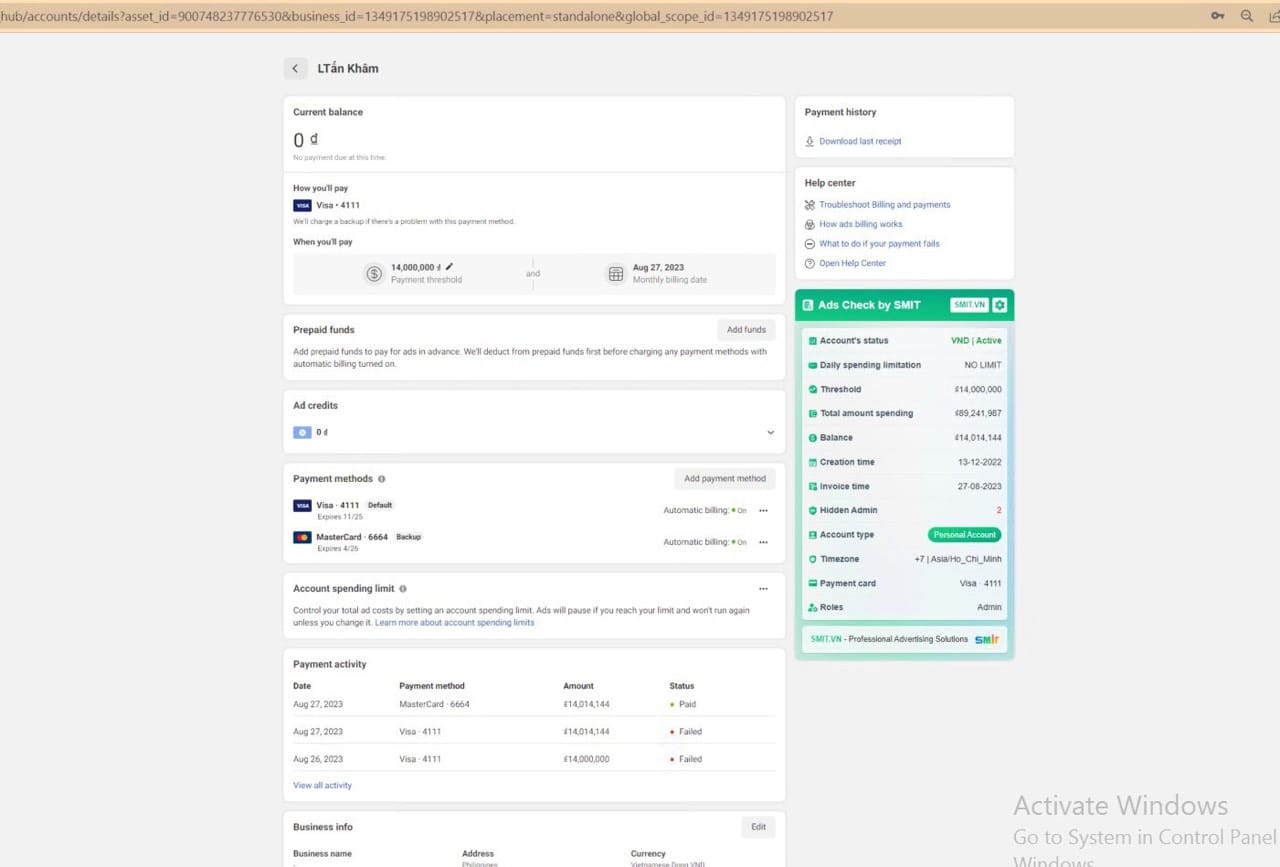Click the pencil icon to edit payment threshold
Viewport: 1280px width, 867px height.
pos(450,267)
